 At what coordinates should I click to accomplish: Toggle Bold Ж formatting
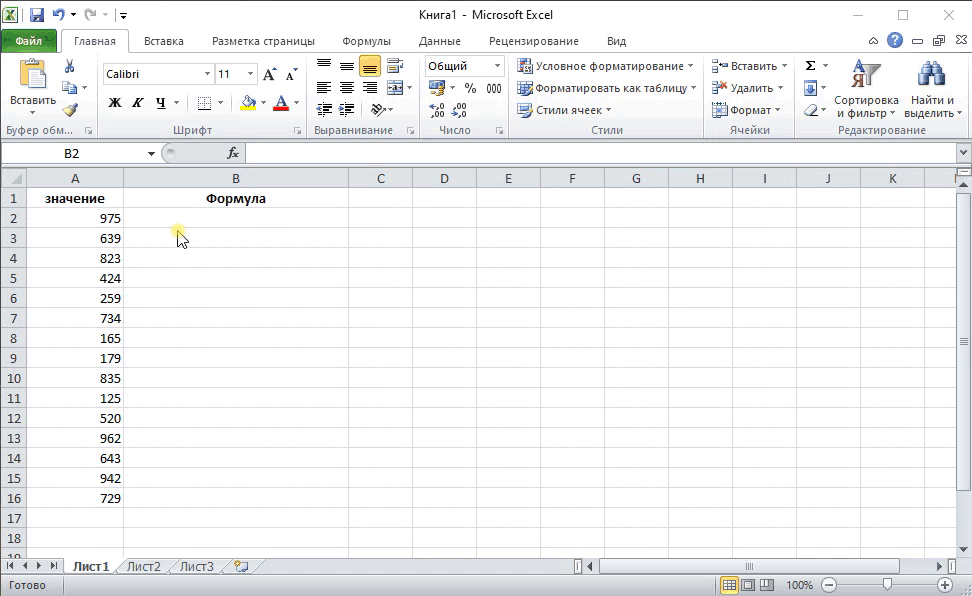(x=115, y=103)
